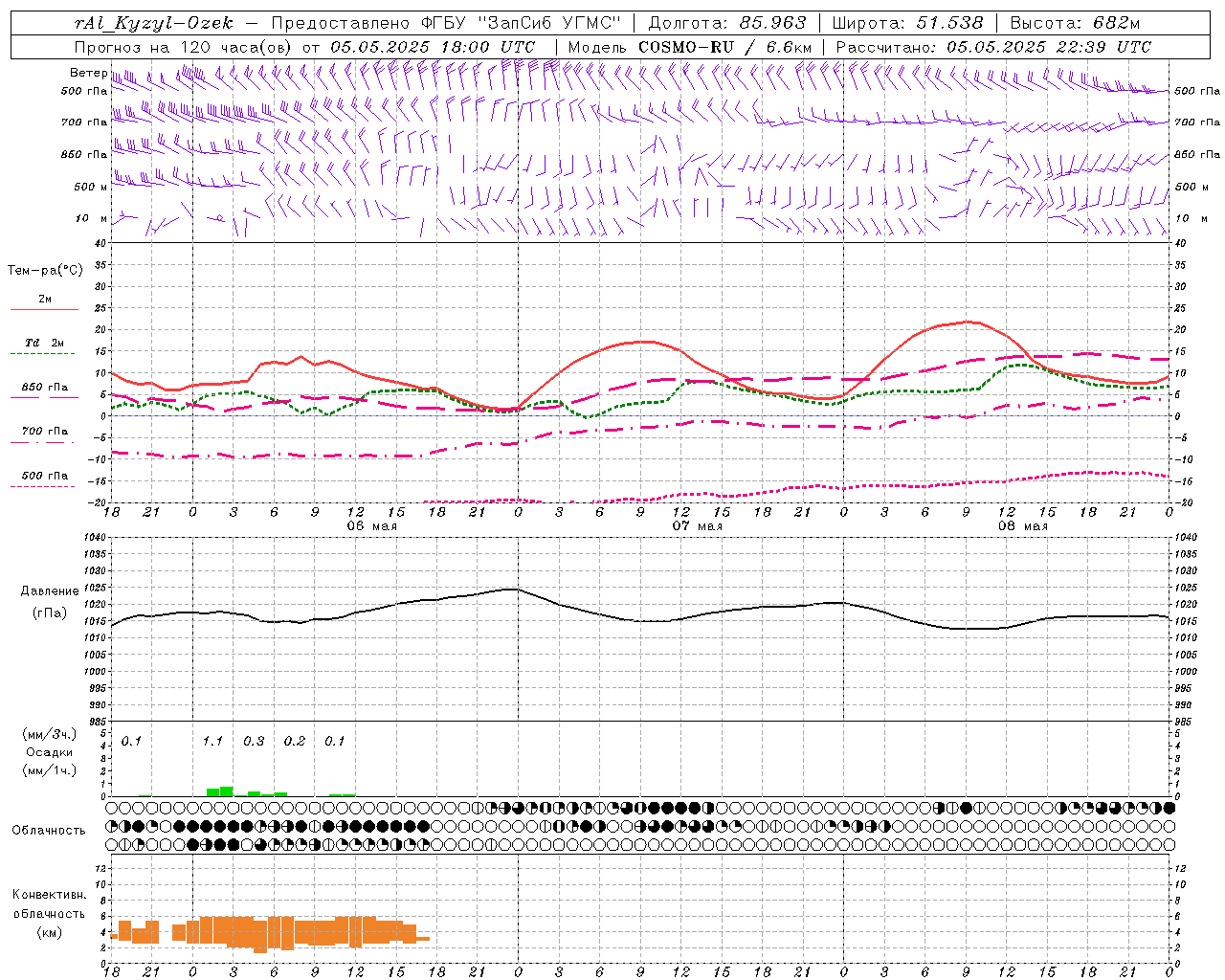Click the latitude value Широта: 51.538
Image resolution: width=1225 pixels, height=980 pixels.
click(908, 23)
